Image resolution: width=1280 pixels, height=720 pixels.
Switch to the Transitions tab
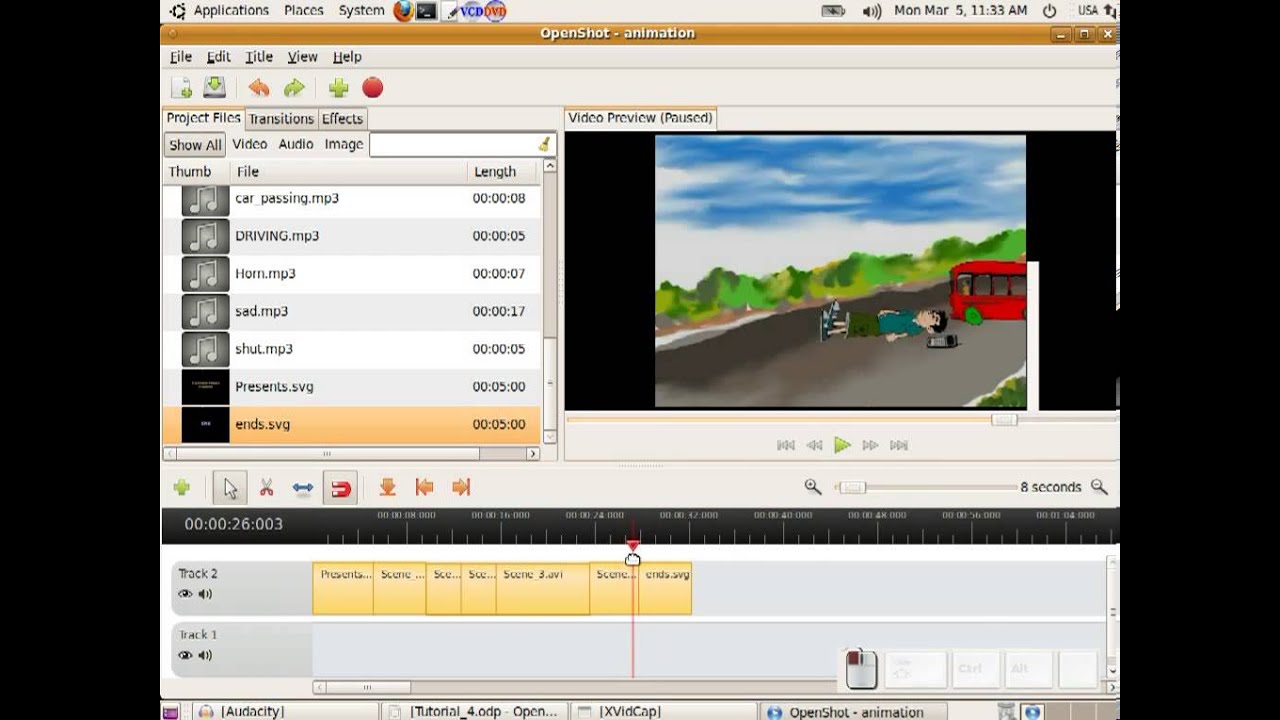pos(281,118)
